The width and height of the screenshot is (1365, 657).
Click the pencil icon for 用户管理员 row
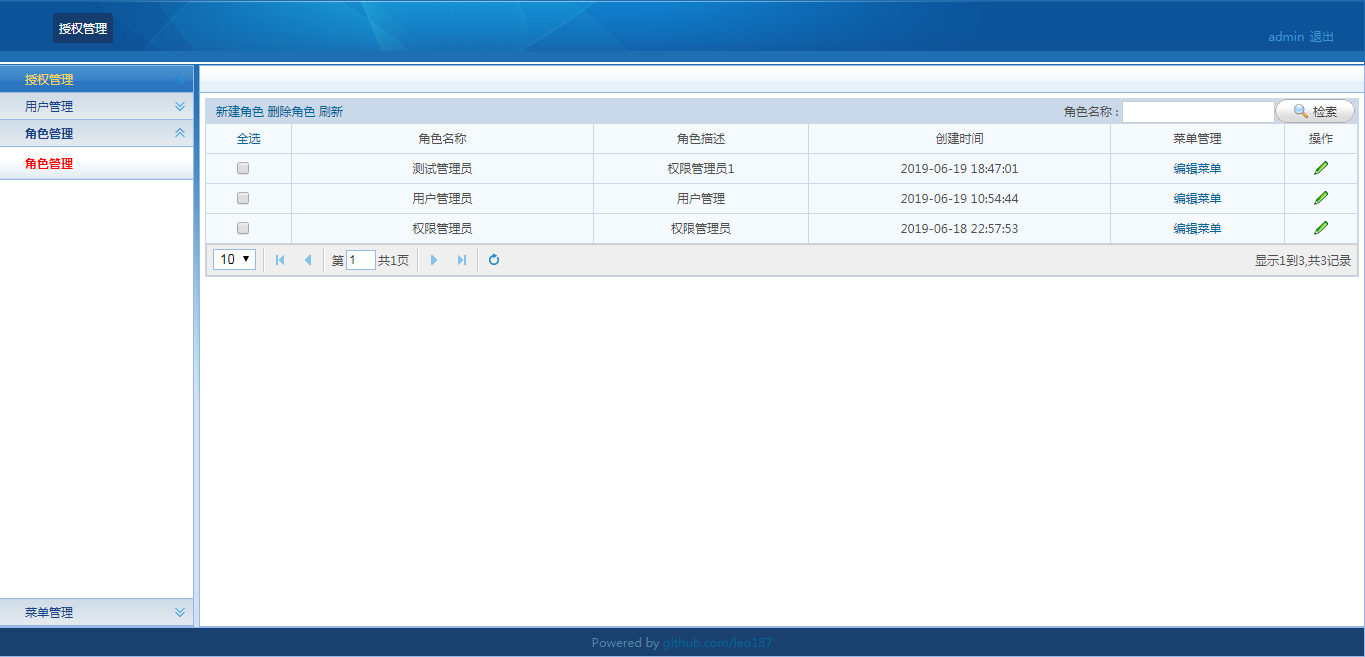coord(1321,198)
